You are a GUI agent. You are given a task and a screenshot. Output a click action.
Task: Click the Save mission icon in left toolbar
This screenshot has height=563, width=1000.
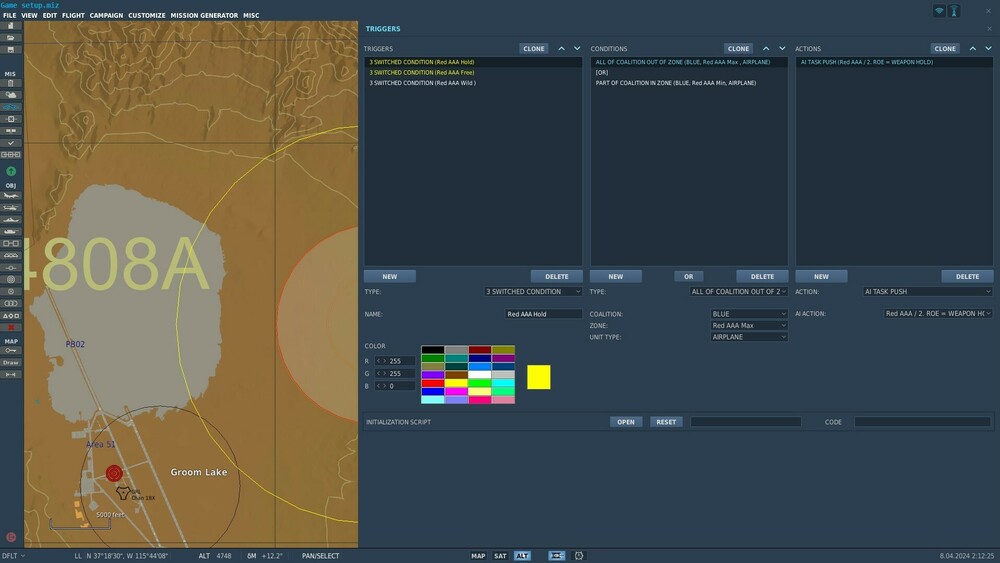pyautogui.click(x=11, y=49)
